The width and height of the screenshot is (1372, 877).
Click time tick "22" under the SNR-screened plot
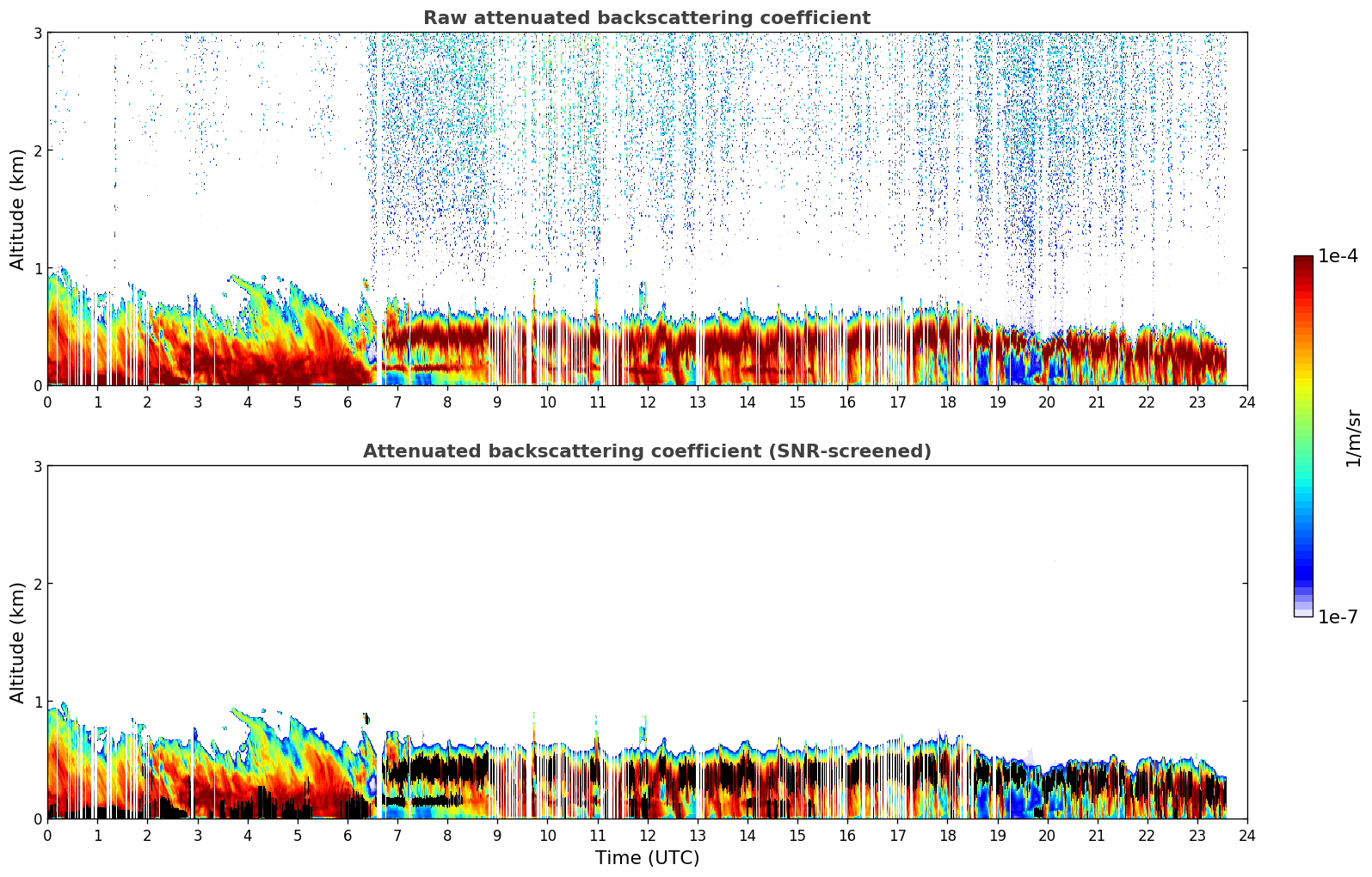tap(1147, 835)
